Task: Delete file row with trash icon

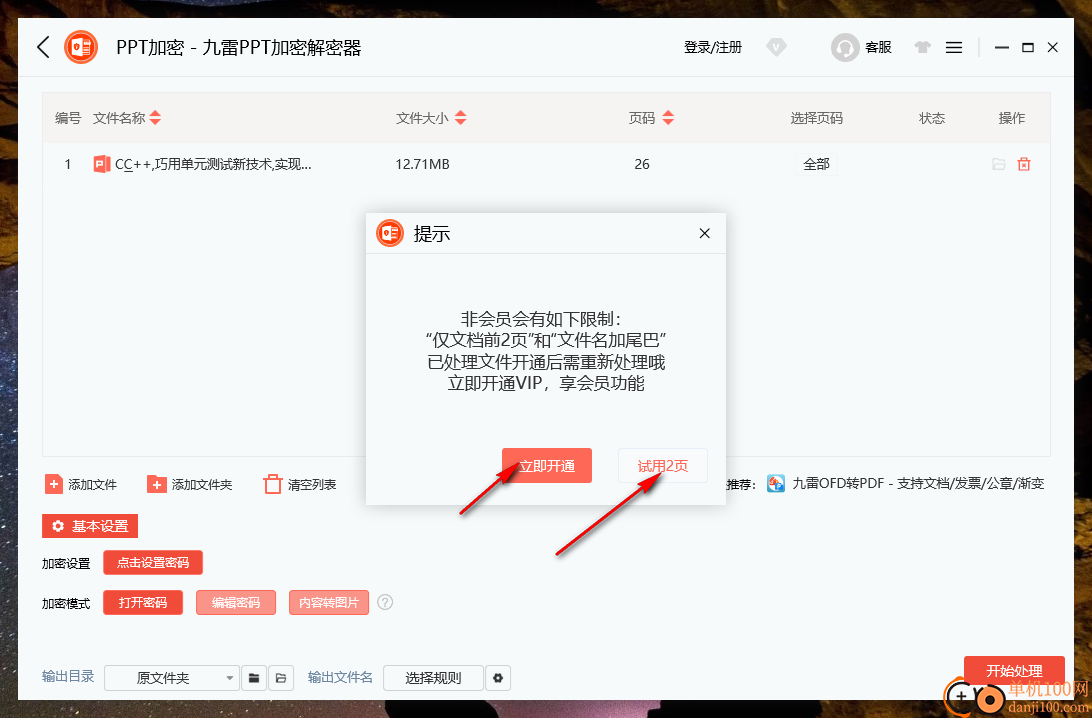Action: point(1024,164)
